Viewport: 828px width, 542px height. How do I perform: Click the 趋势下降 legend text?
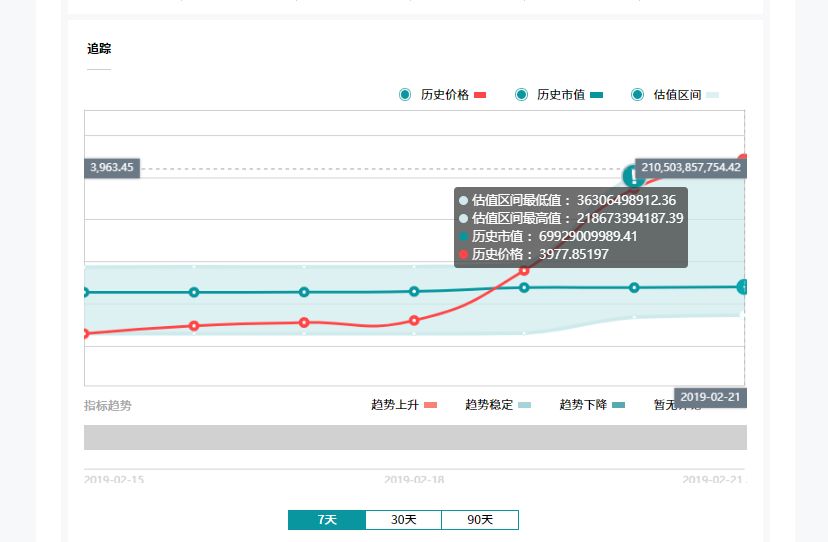583,405
